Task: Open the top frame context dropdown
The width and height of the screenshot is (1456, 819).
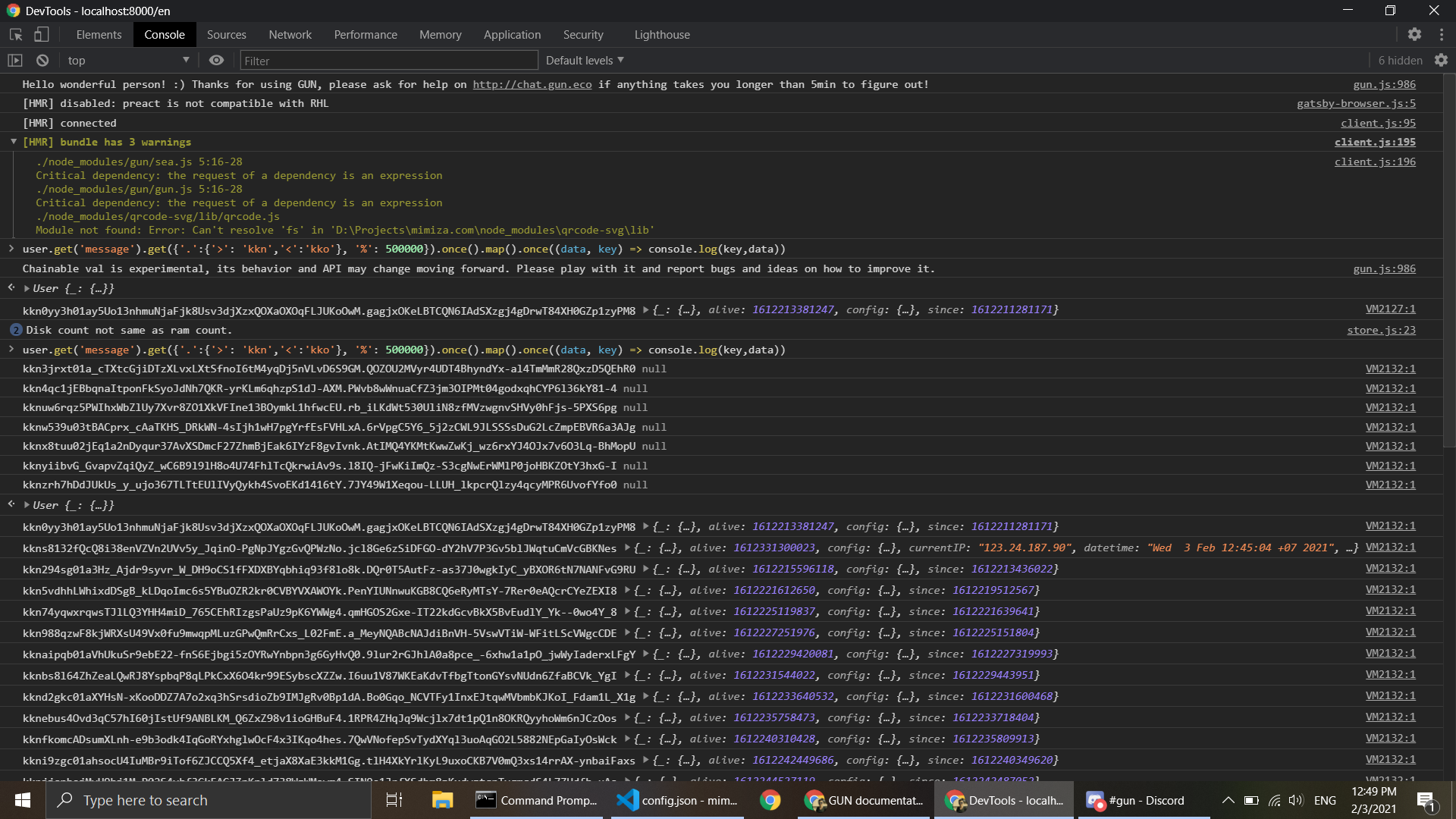Action: click(127, 60)
